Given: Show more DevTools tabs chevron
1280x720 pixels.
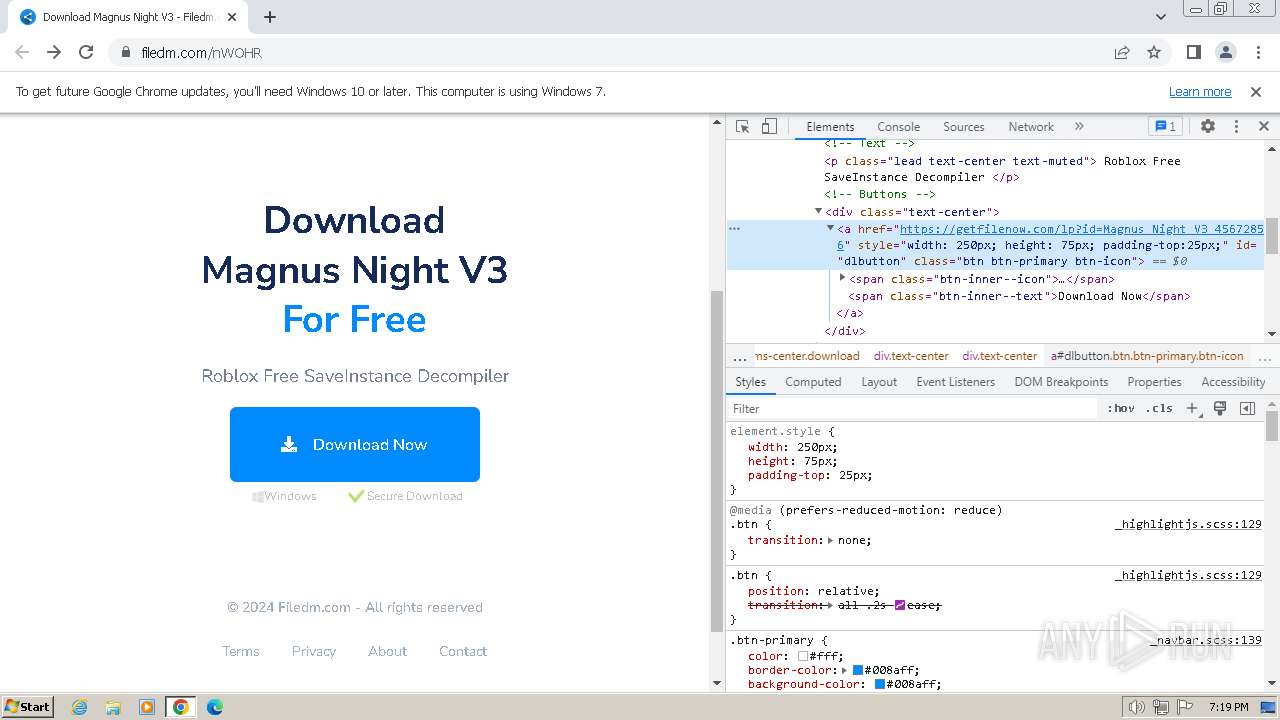Looking at the screenshot, I should tap(1079, 126).
